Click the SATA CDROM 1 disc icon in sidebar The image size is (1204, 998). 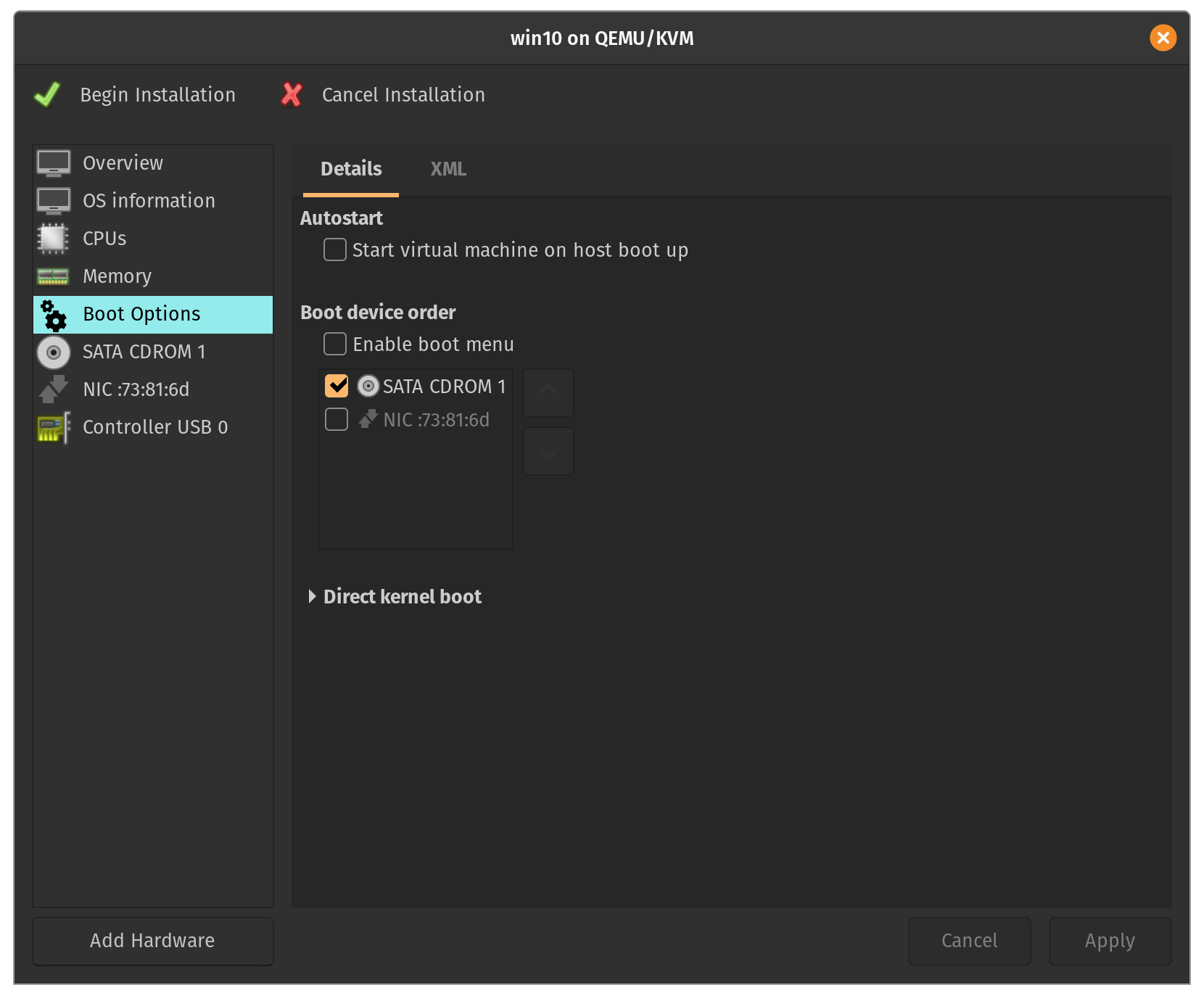54,352
